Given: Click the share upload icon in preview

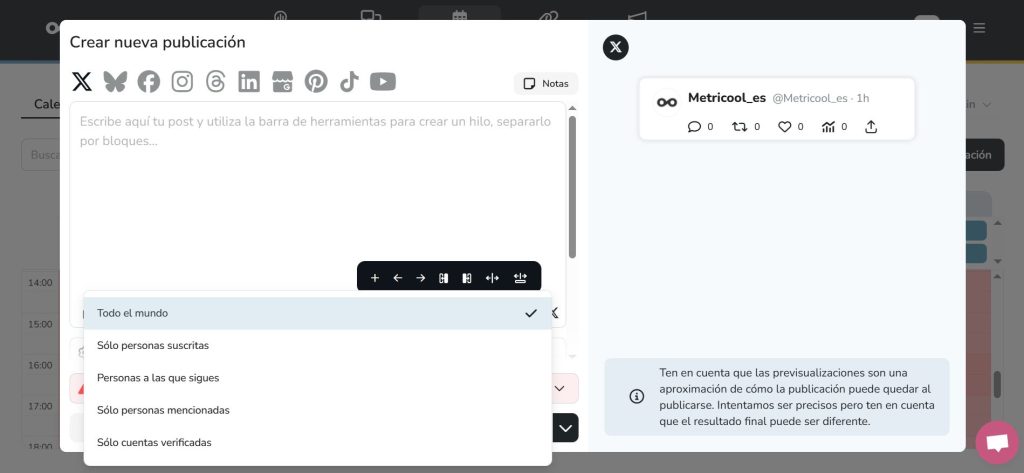Looking at the screenshot, I should [871, 127].
